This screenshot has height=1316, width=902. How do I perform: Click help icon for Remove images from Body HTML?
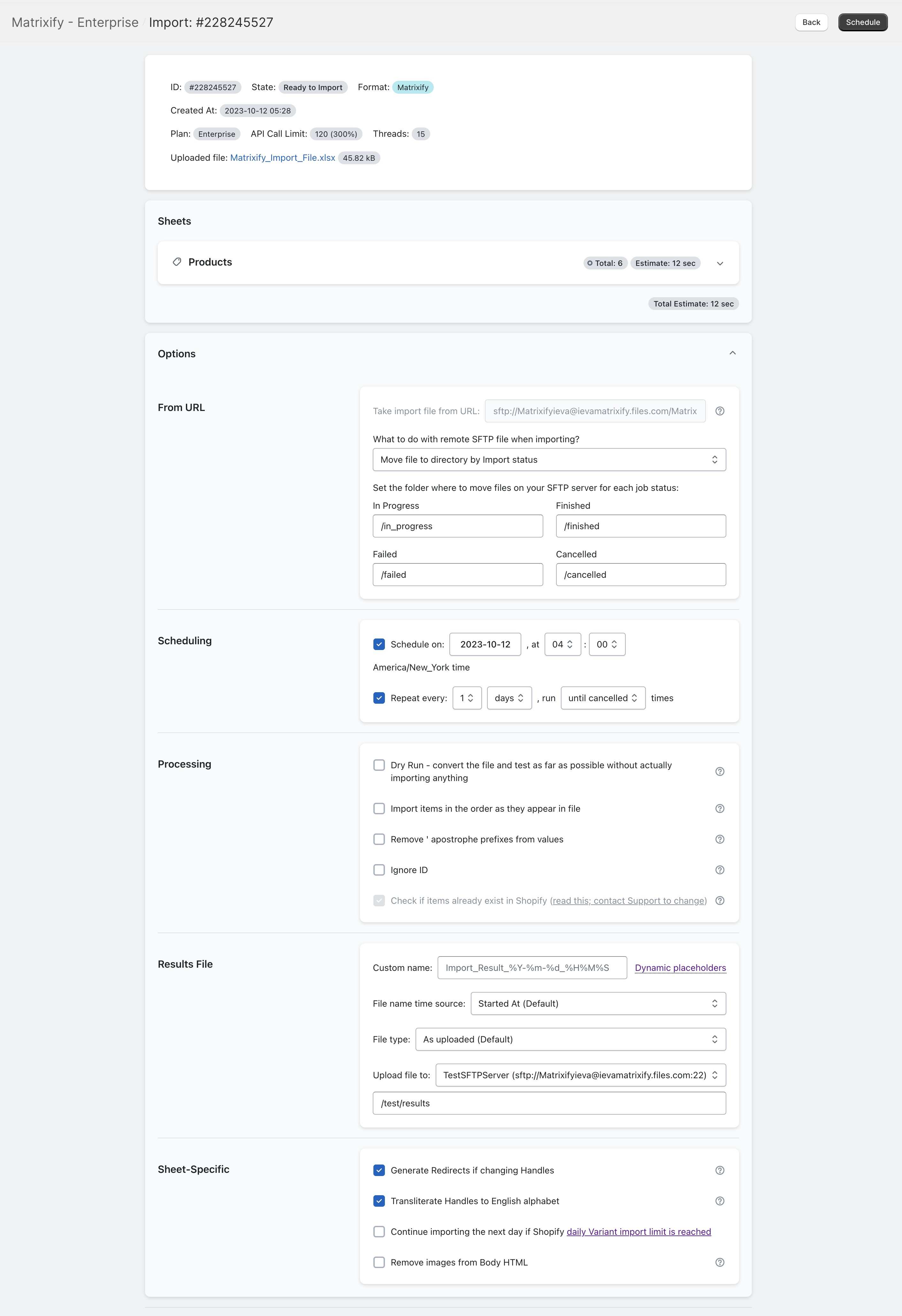point(719,1262)
